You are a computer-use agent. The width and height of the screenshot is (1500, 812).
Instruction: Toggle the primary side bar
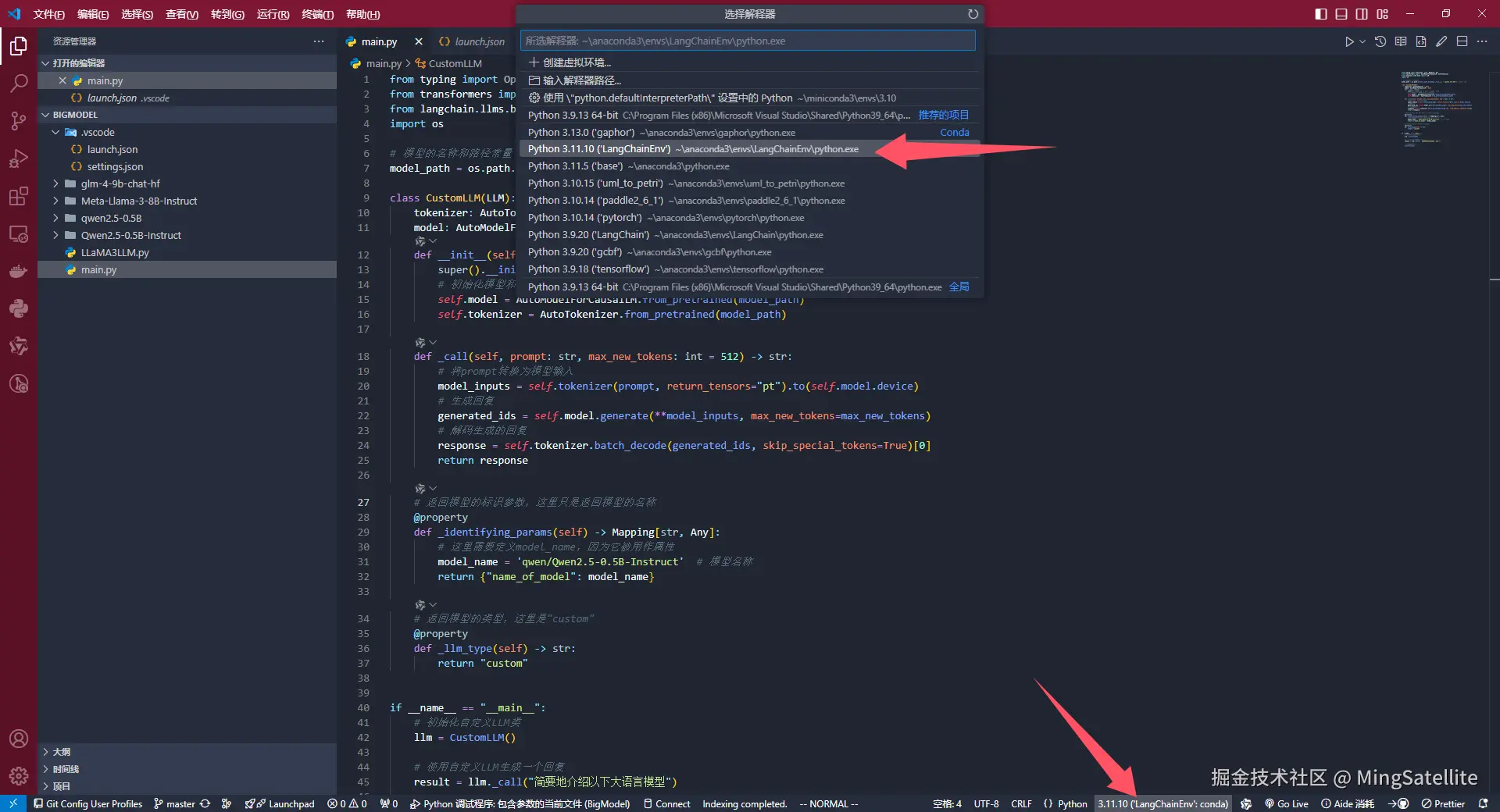click(1321, 14)
